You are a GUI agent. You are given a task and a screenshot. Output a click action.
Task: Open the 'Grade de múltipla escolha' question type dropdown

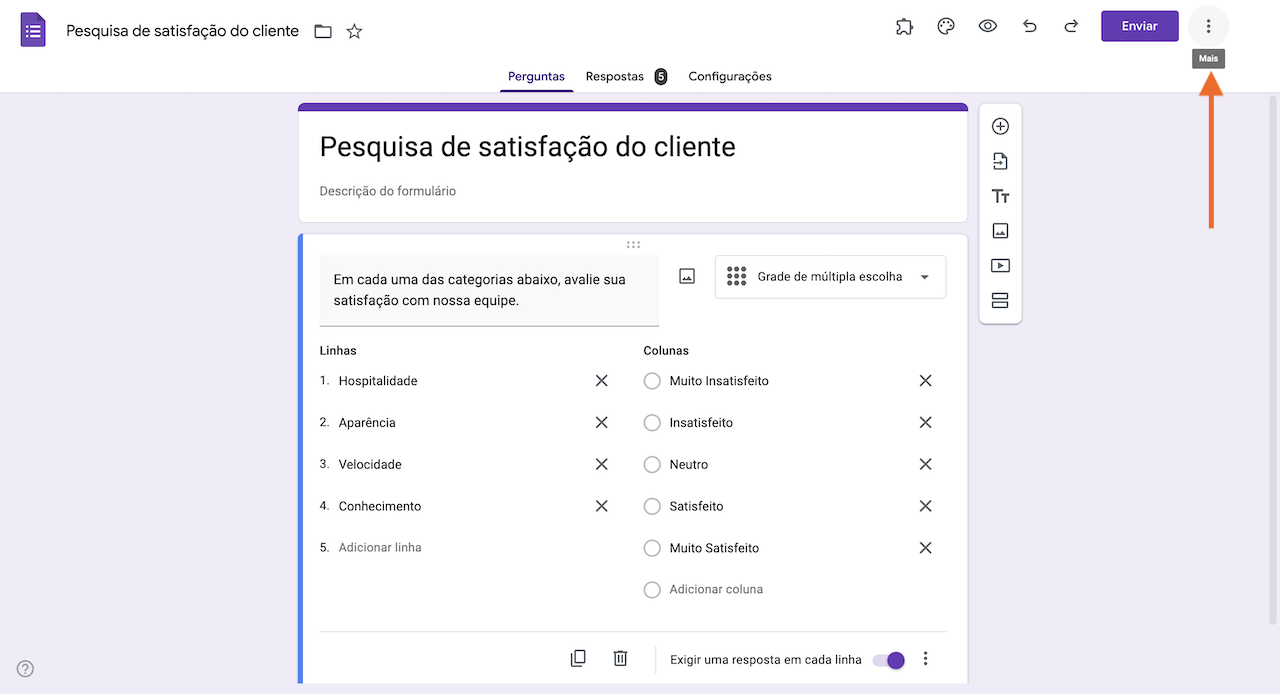(830, 276)
